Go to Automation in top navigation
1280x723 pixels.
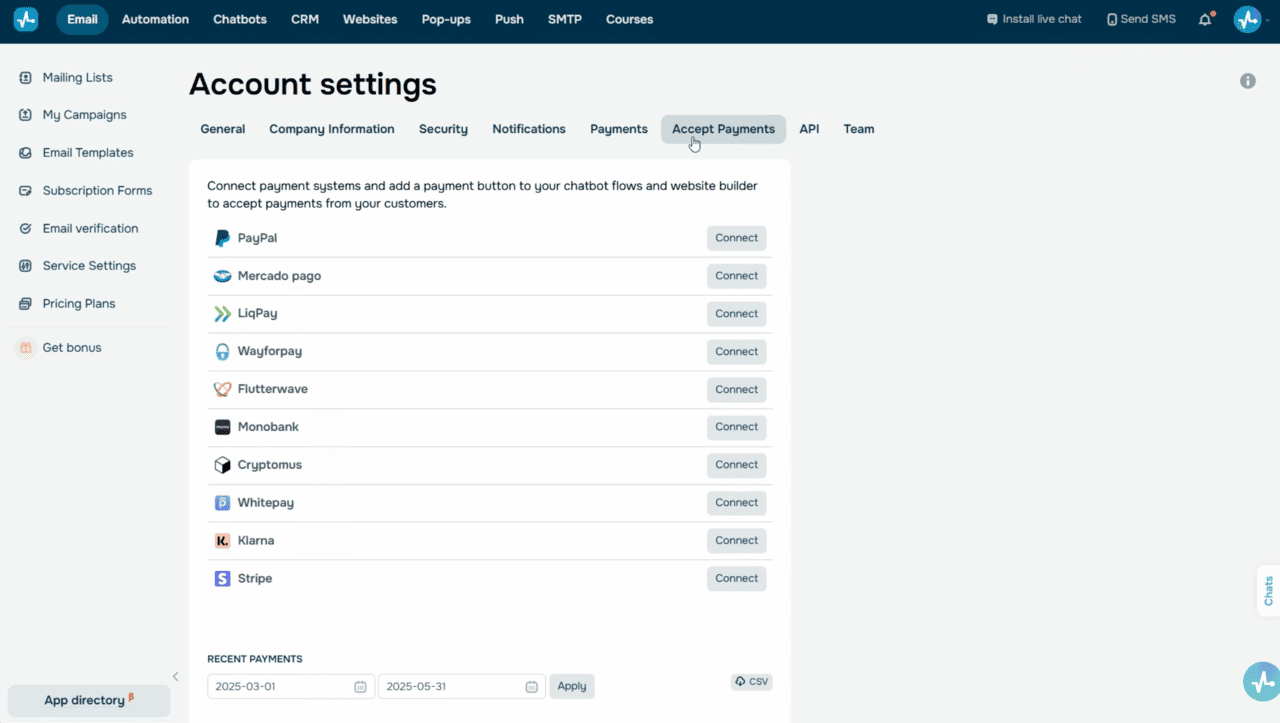(155, 19)
